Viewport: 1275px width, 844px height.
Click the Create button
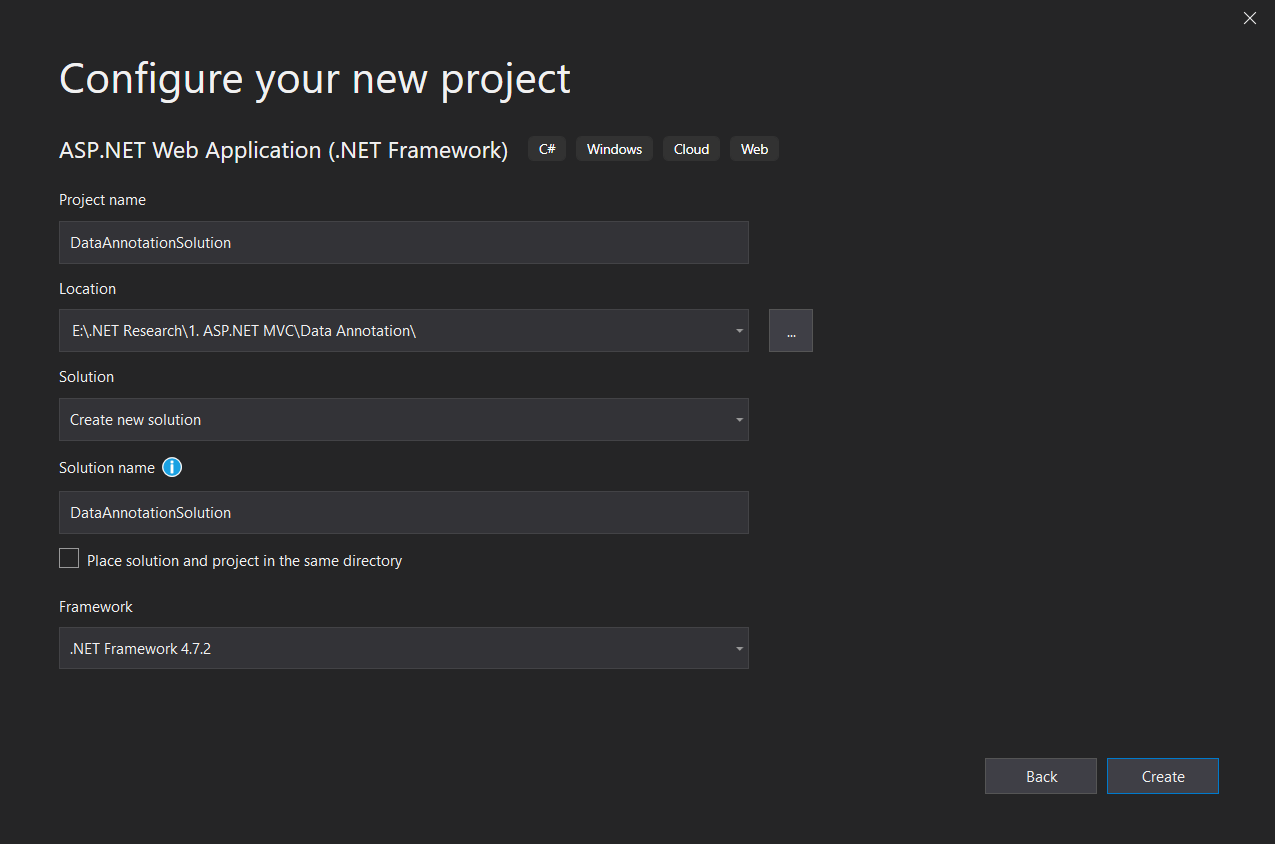click(x=1162, y=776)
